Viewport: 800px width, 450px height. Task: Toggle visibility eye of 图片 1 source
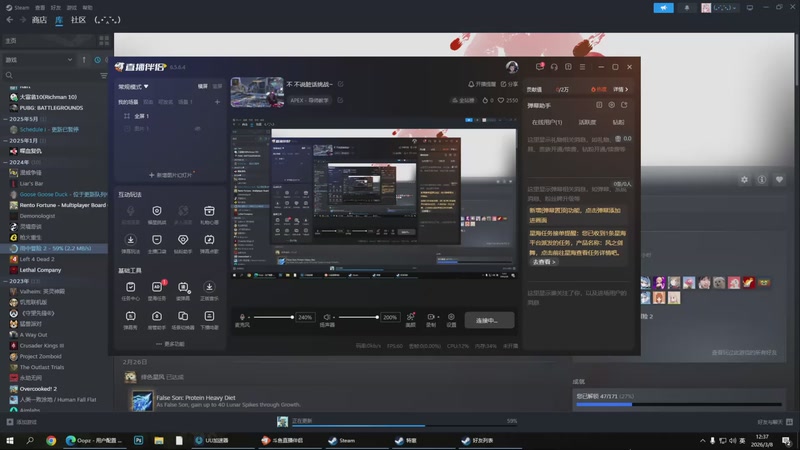tap(197, 129)
